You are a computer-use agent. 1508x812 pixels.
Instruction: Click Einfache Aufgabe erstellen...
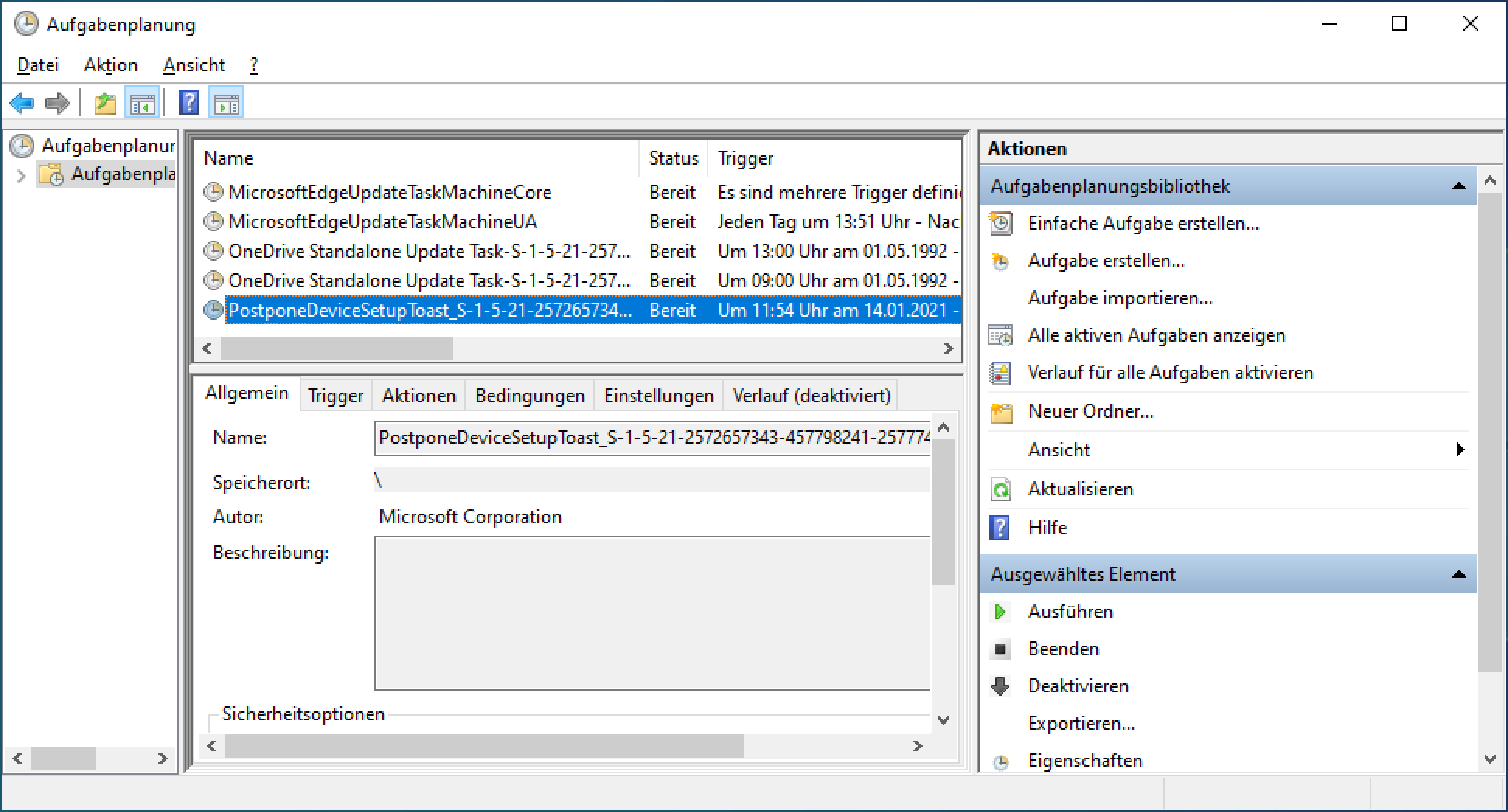(x=1143, y=224)
